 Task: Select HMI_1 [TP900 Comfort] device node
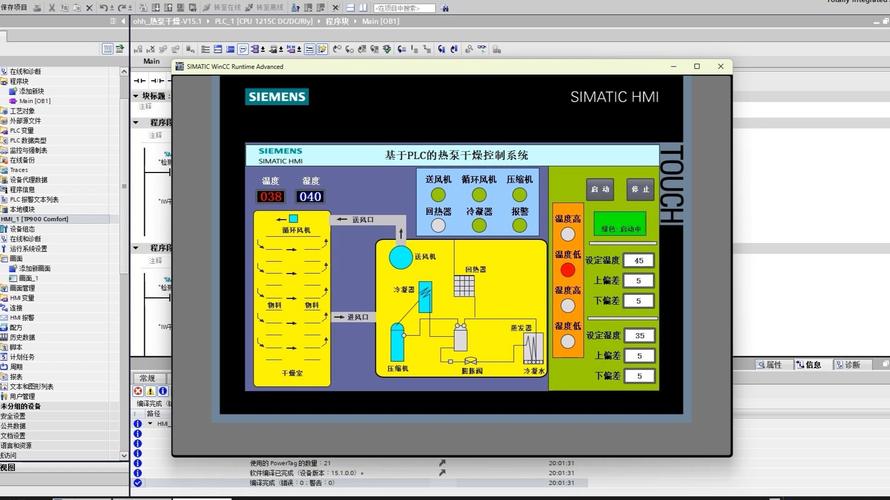(x=34, y=219)
